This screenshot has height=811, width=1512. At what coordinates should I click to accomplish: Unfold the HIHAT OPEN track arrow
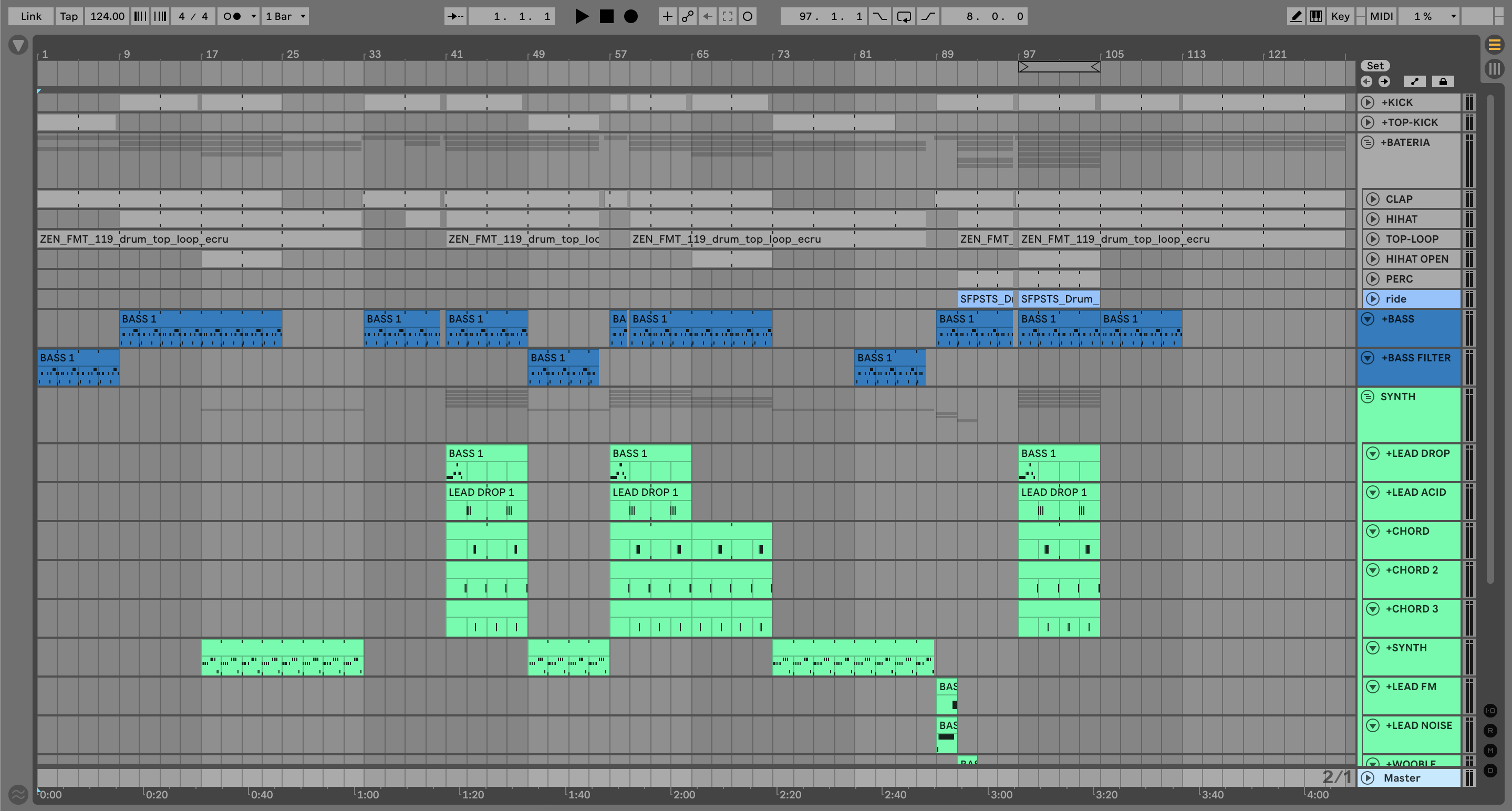pyautogui.click(x=1372, y=259)
